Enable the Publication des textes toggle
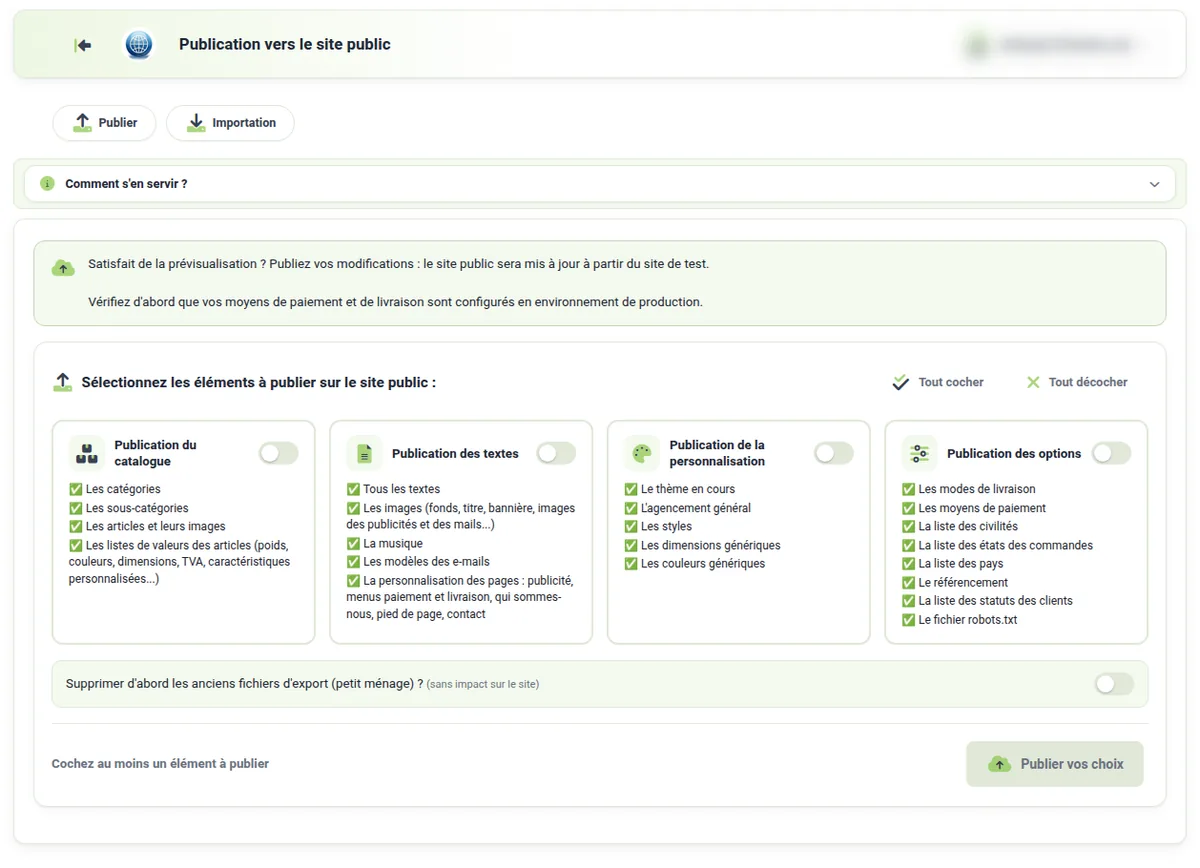 pos(556,453)
